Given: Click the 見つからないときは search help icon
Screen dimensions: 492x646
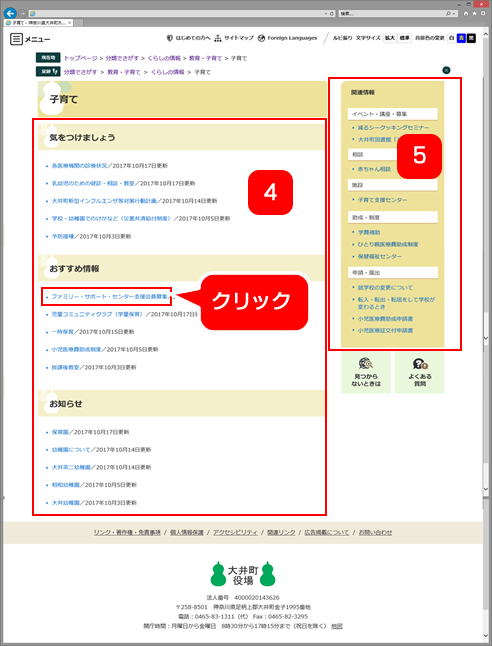Looking at the screenshot, I should pos(366,372).
